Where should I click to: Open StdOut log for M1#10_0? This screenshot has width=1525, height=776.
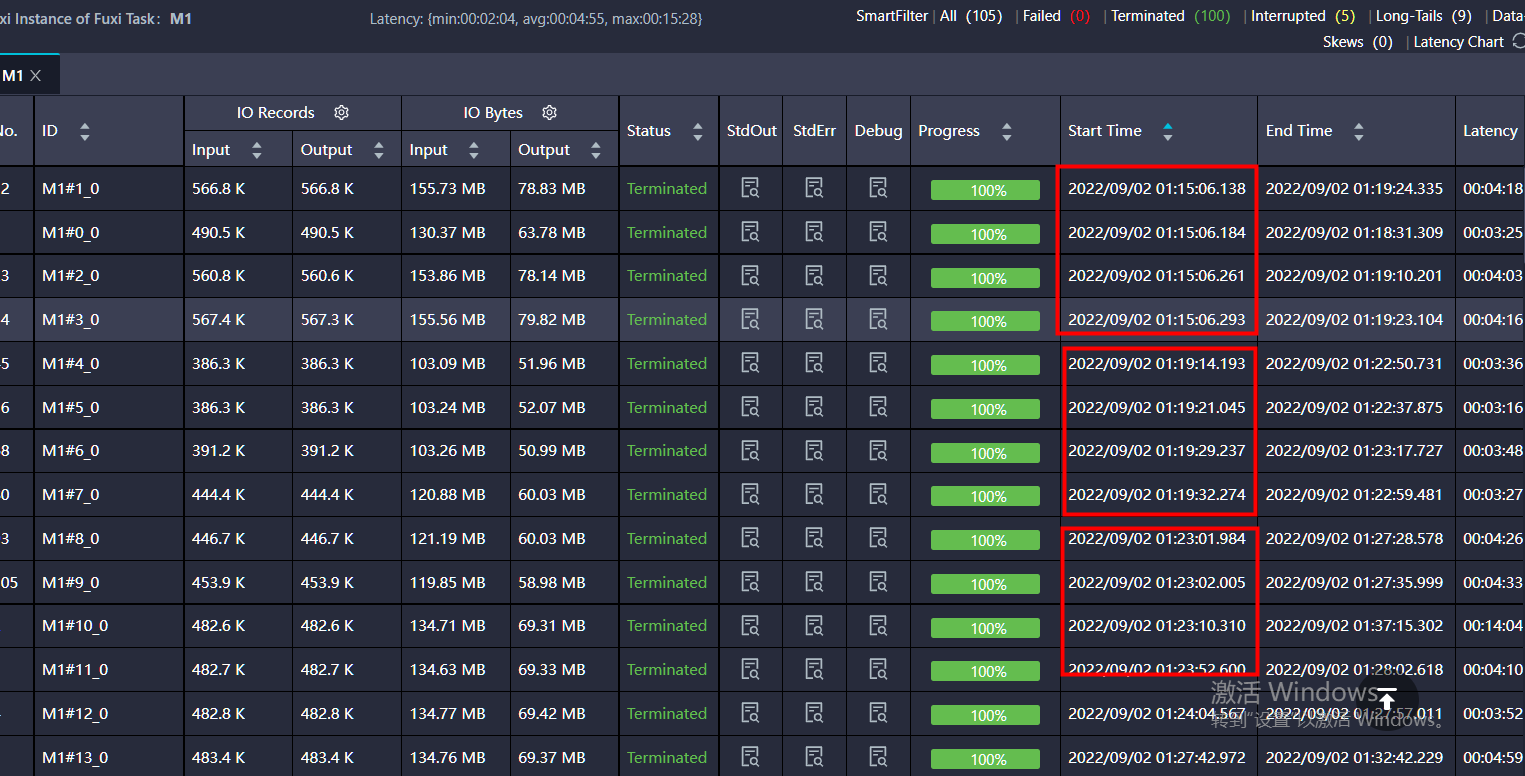[x=750, y=625]
